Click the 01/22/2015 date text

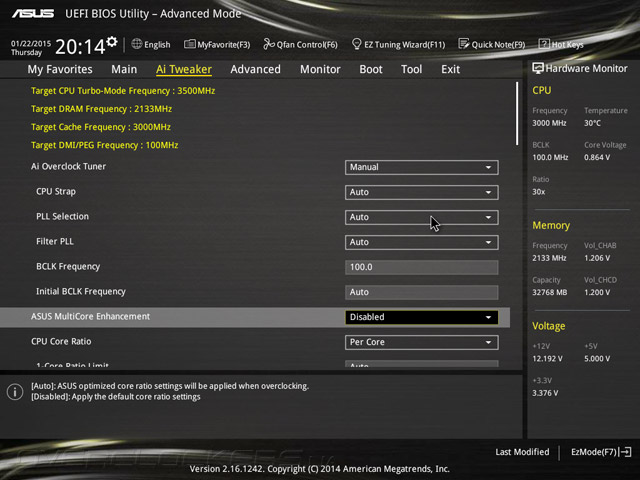(x=31, y=43)
